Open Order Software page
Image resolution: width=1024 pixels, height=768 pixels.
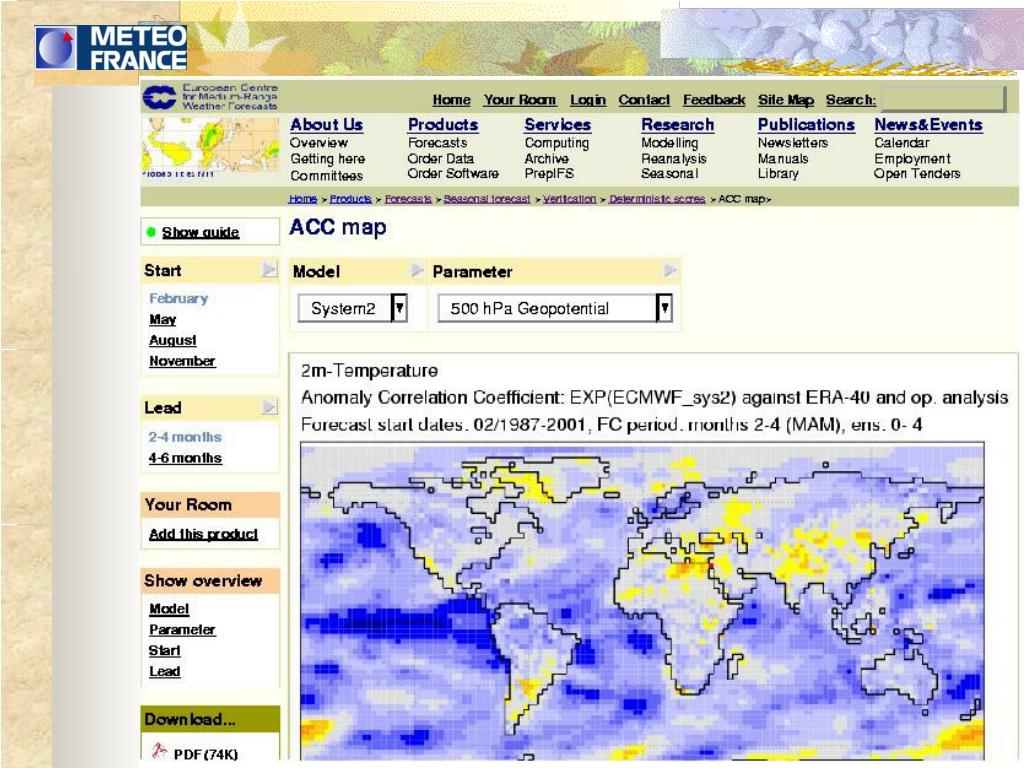(x=453, y=173)
